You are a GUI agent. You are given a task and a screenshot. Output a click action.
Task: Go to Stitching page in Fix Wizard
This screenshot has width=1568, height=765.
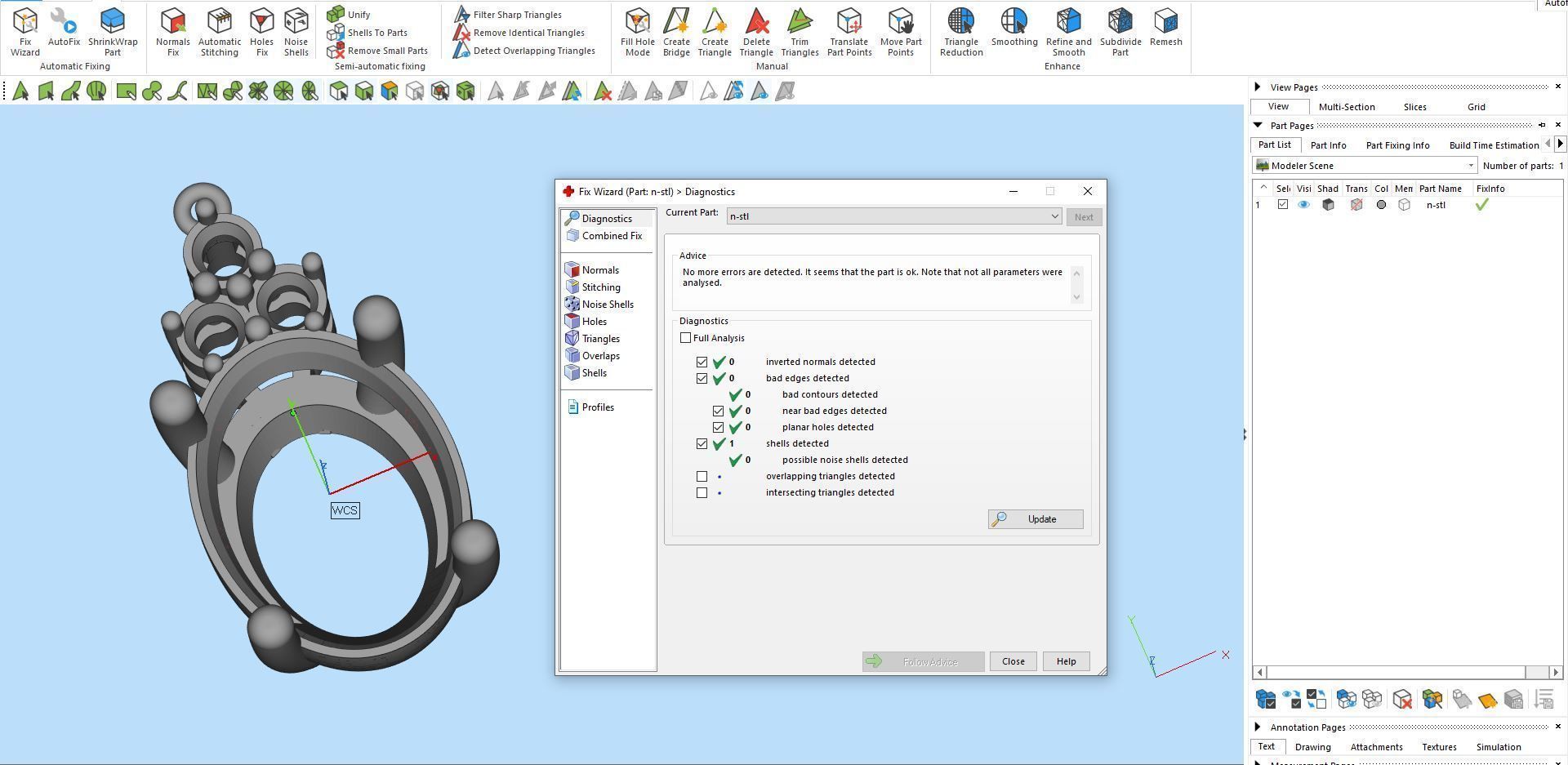pos(594,287)
